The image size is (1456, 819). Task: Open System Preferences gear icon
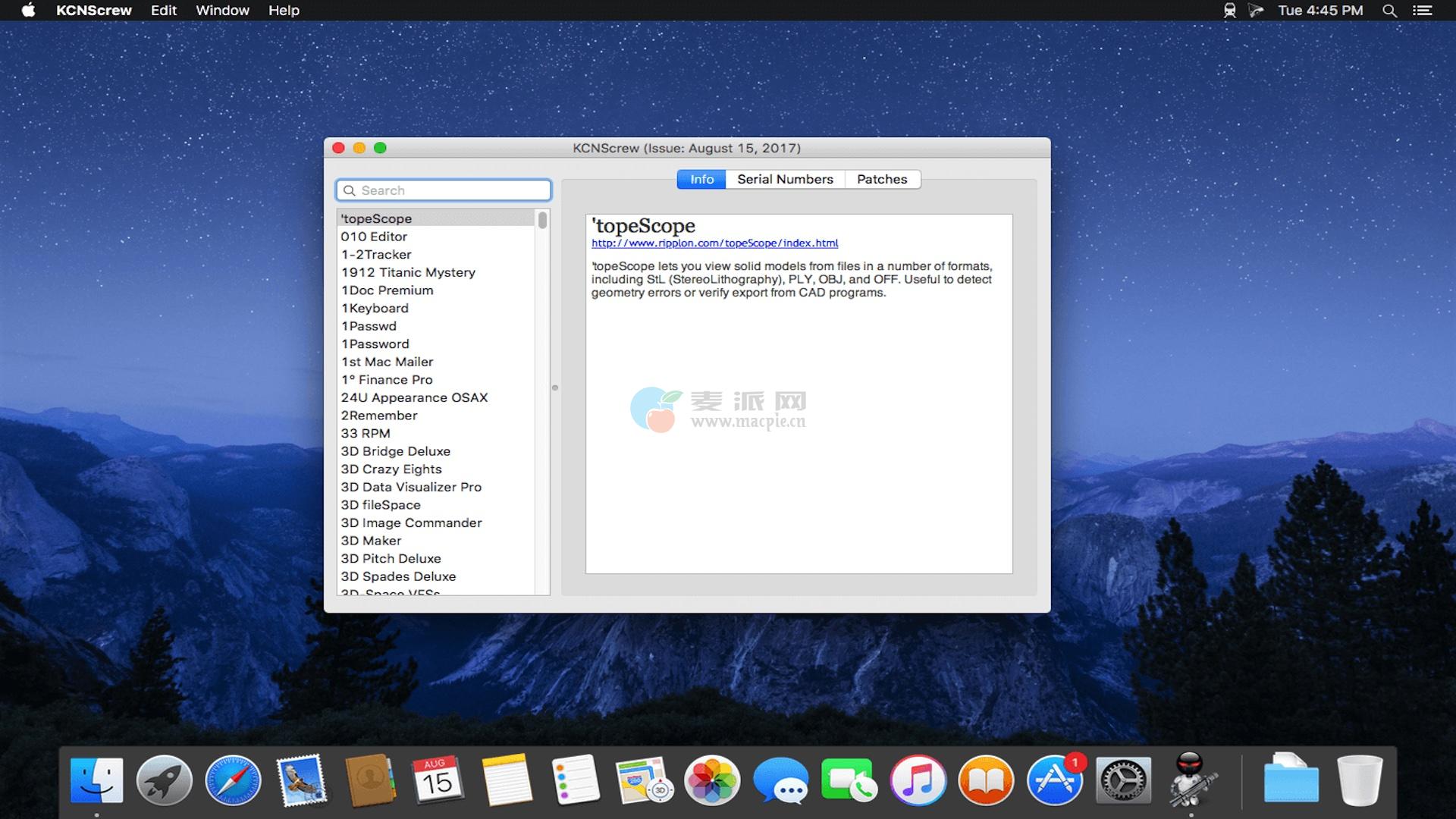click(1123, 780)
